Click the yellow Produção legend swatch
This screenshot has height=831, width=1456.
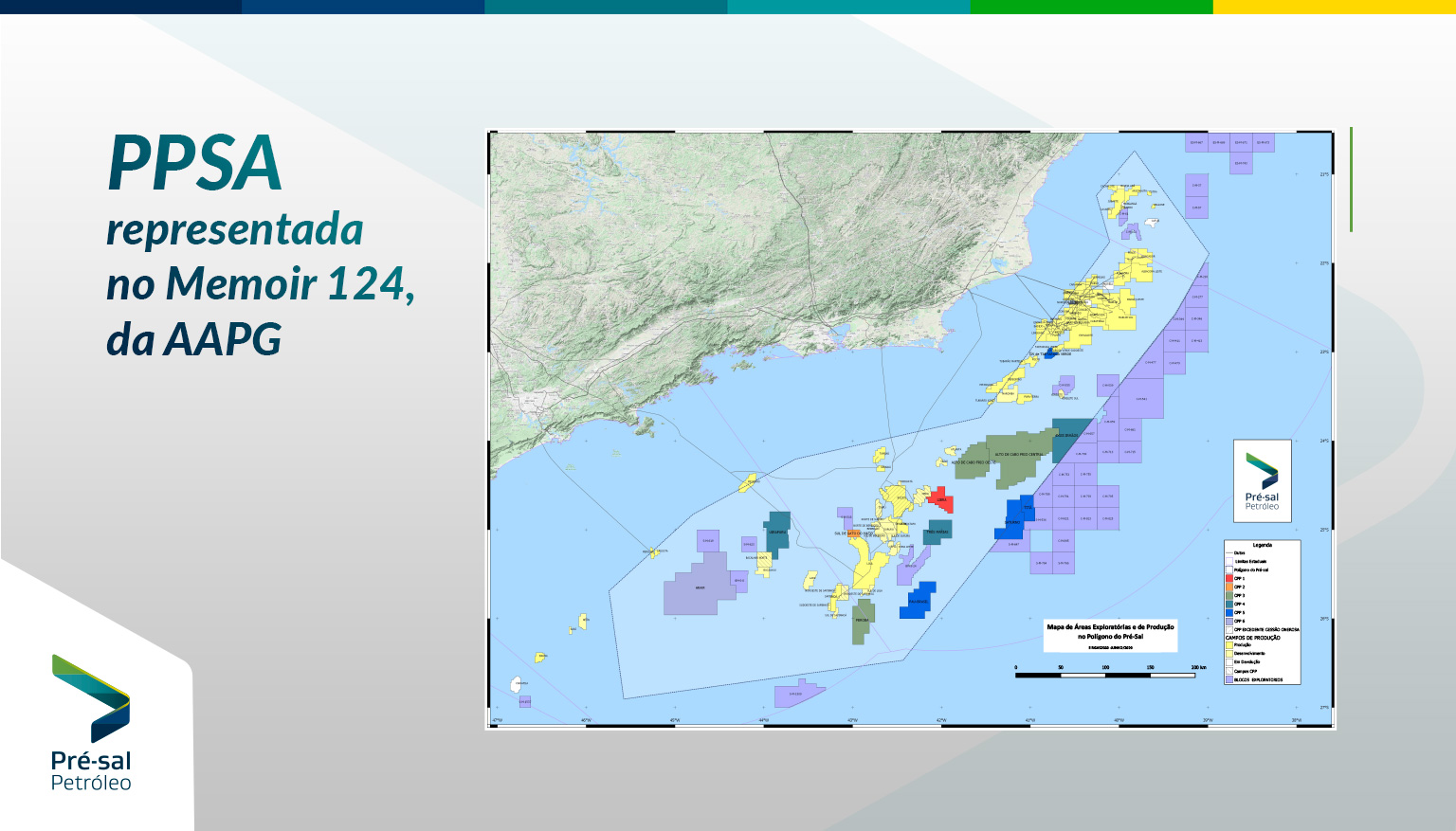pyautogui.click(x=1228, y=645)
